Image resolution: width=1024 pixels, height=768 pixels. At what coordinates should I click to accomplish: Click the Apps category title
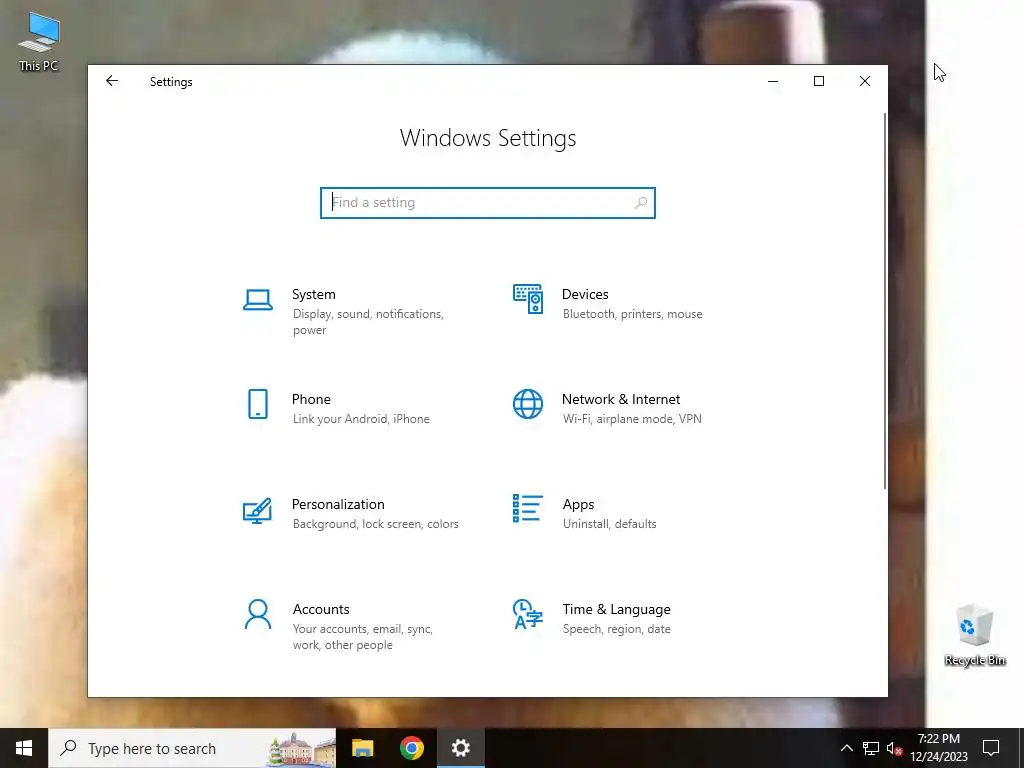(x=579, y=504)
